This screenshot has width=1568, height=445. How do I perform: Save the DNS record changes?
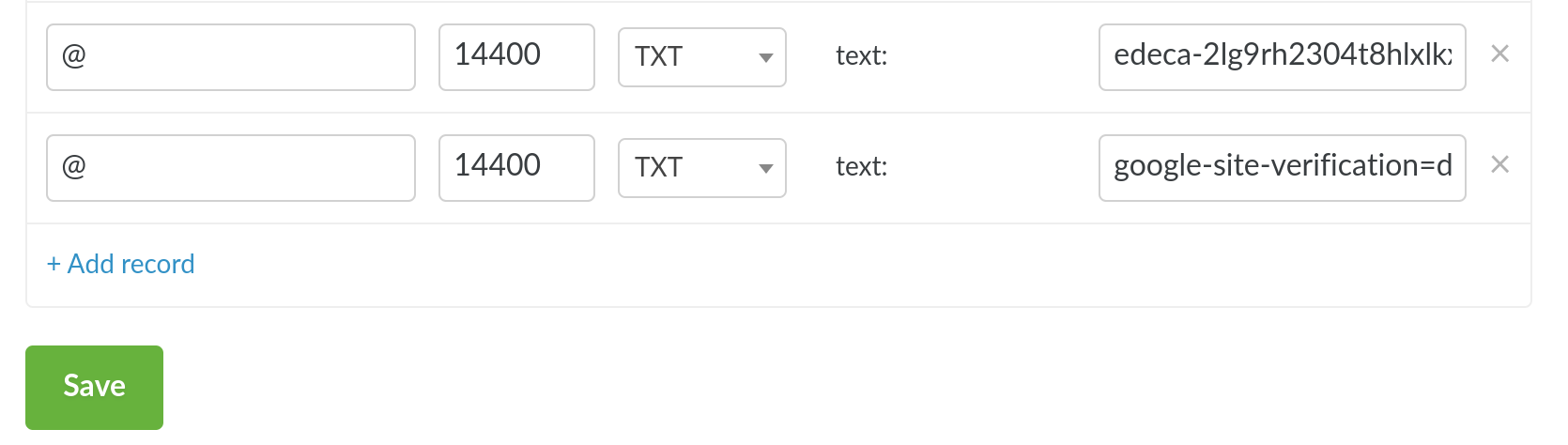click(94, 387)
